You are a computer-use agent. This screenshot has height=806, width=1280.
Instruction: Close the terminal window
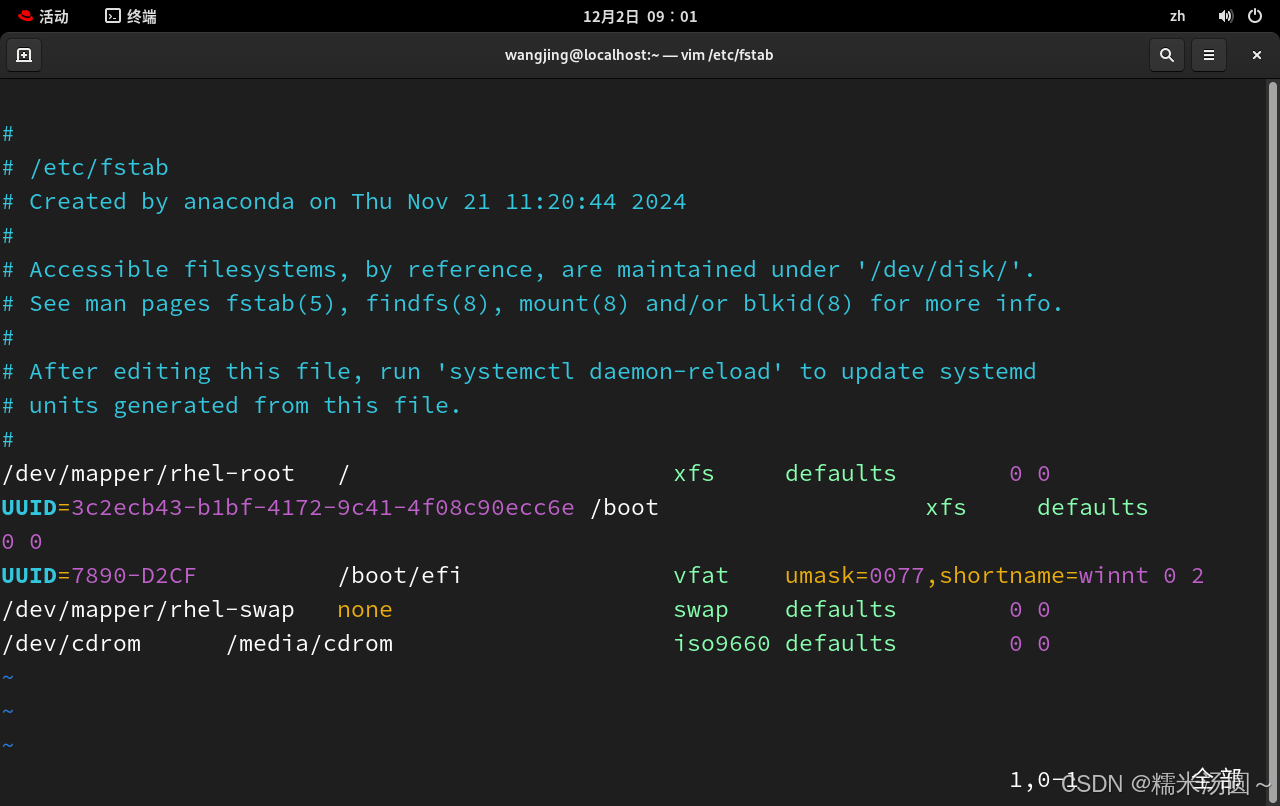click(1257, 55)
